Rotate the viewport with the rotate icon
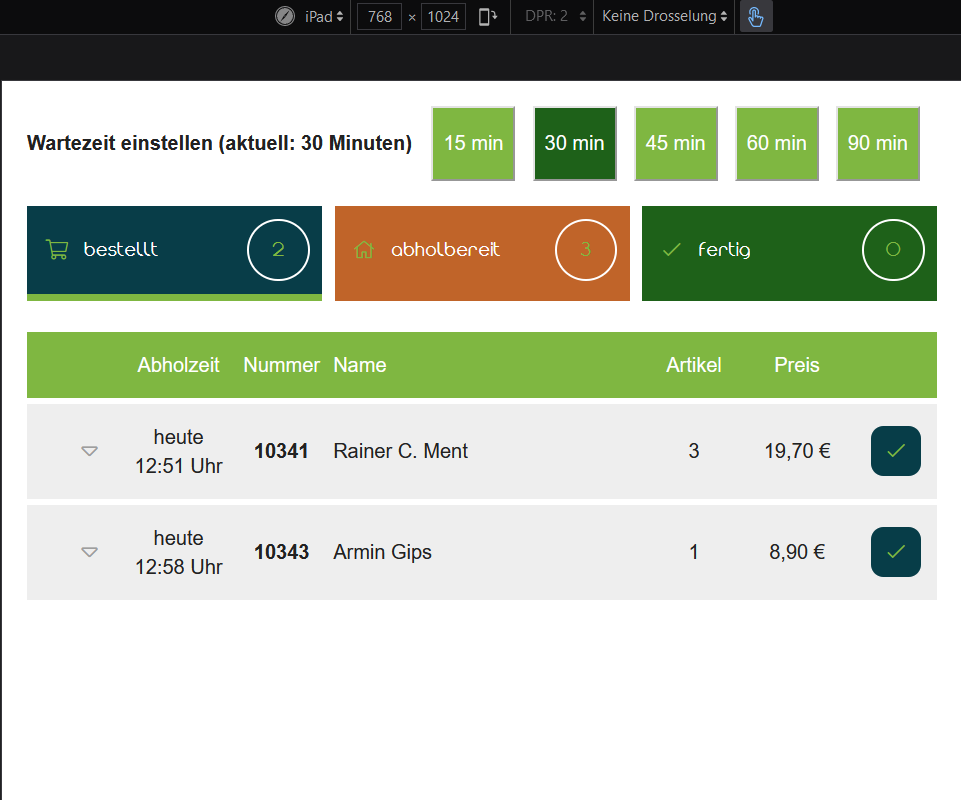961x800 pixels. (x=488, y=17)
